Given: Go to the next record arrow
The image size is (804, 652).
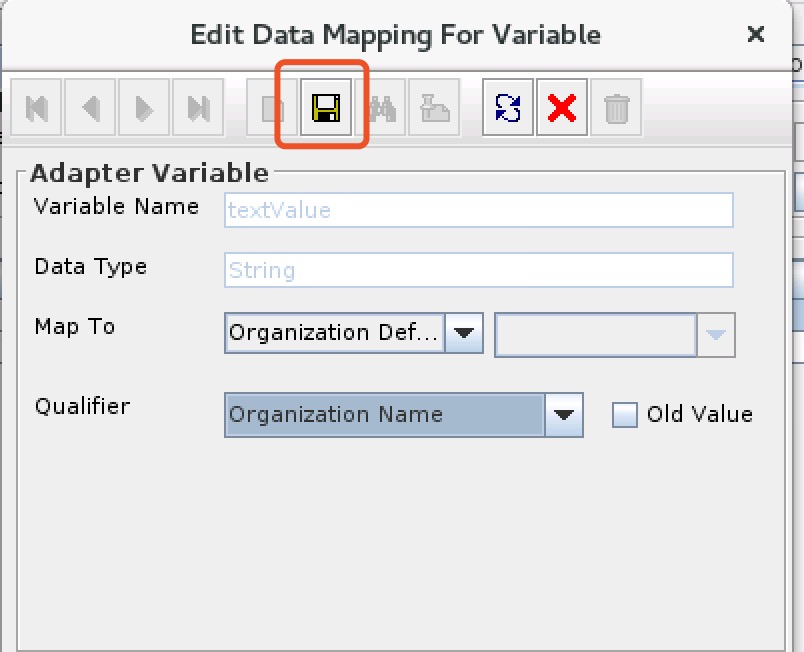Looking at the screenshot, I should coord(144,107).
